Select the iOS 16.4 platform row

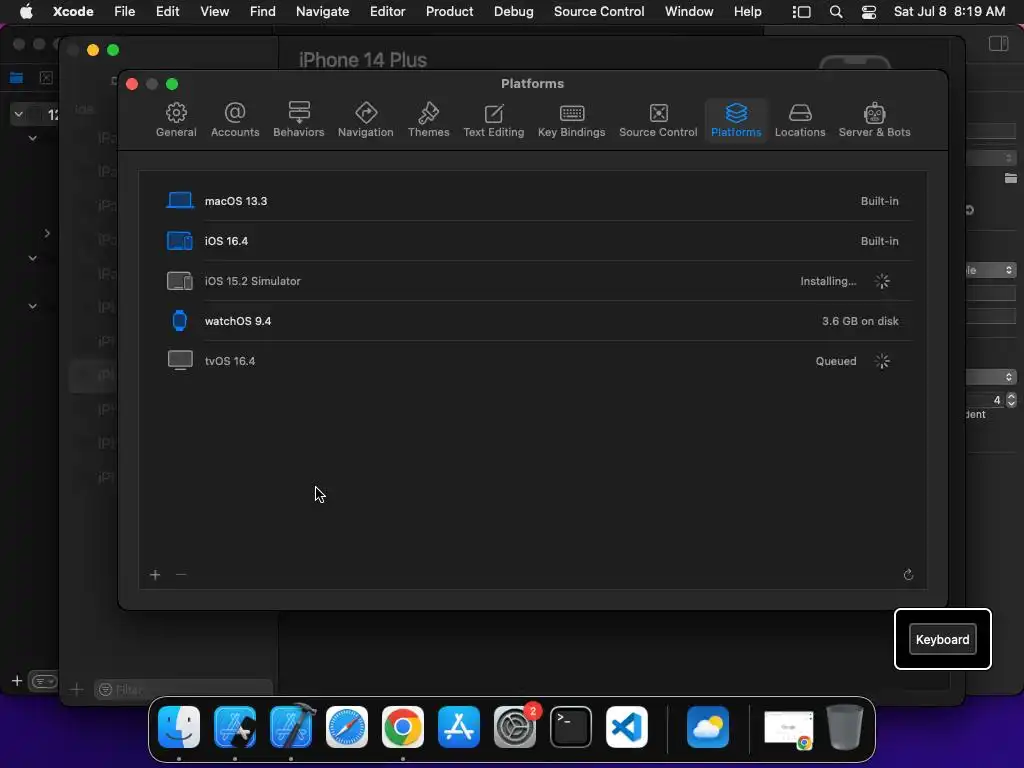532,241
